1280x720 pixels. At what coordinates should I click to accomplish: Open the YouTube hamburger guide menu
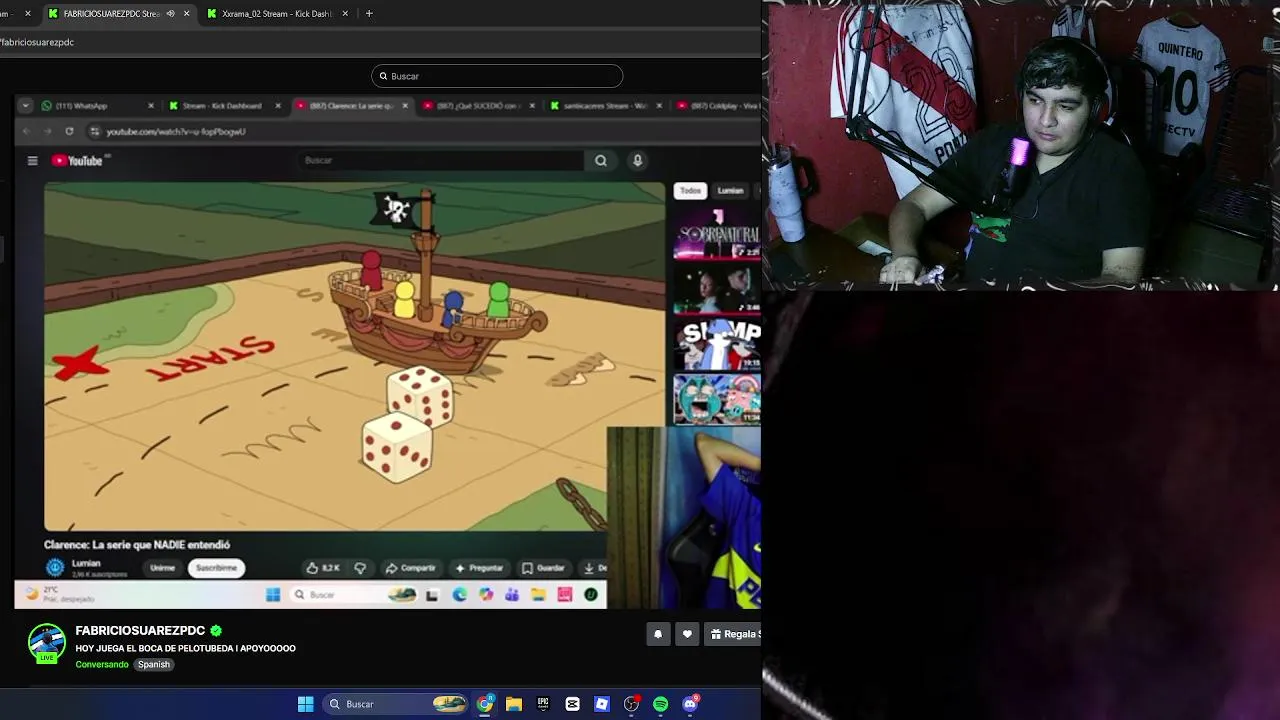coord(32,160)
